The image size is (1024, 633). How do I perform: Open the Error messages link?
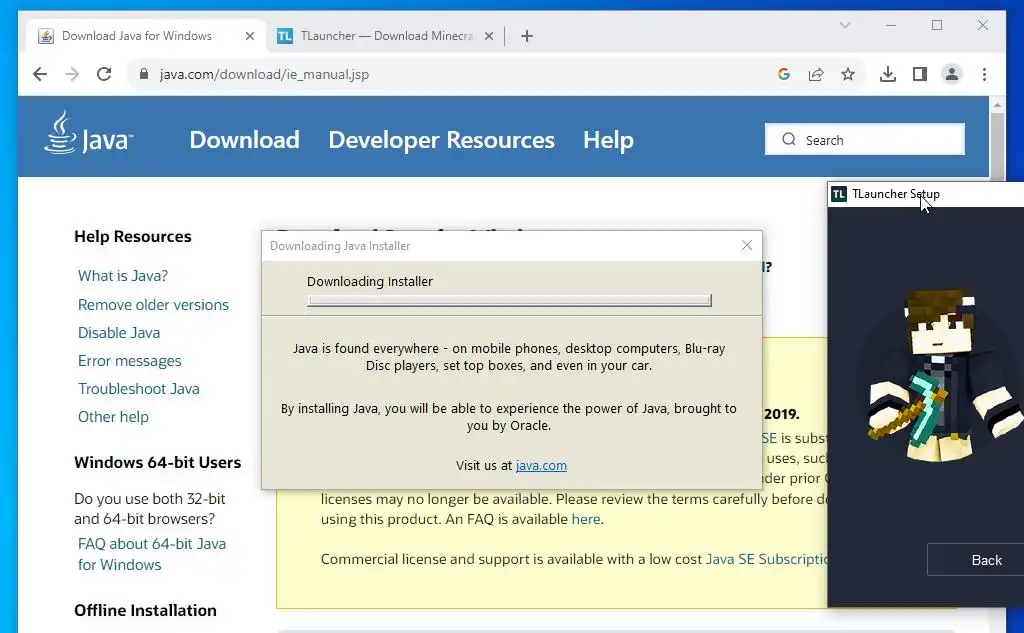coord(129,361)
